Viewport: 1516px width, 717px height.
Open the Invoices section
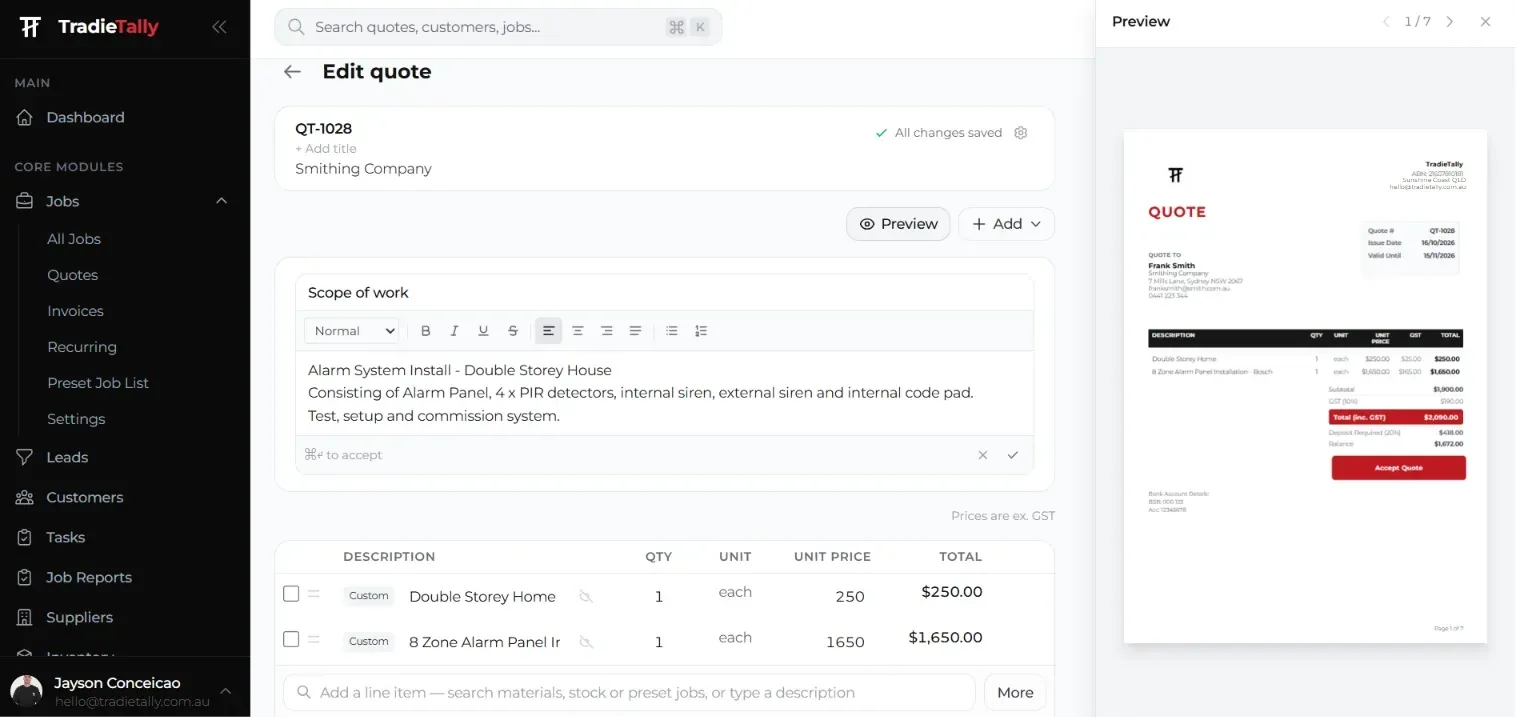click(75, 311)
